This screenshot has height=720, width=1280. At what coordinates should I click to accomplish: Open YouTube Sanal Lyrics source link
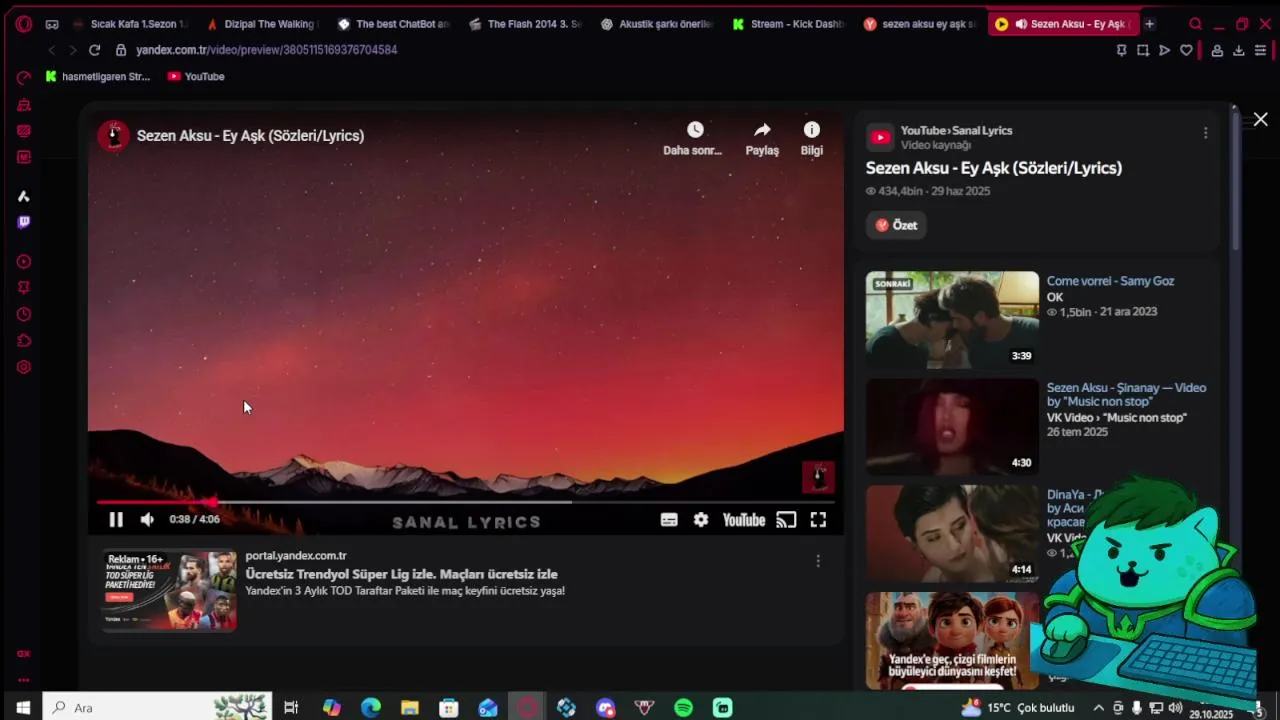[x=956, y=131]
